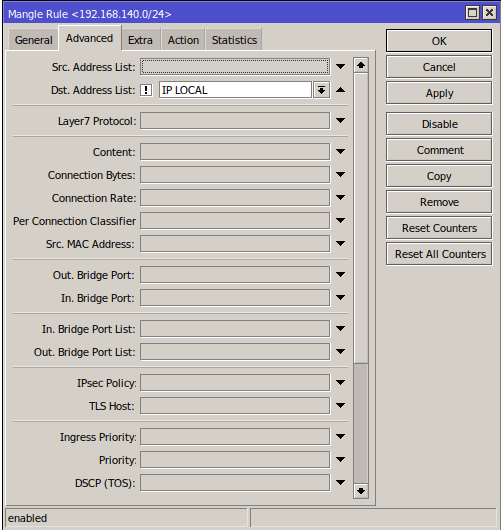The height and width of the screenshot is (530, 501).
Task: Click the scrollbar up arrow
Action: click(361, 65)
